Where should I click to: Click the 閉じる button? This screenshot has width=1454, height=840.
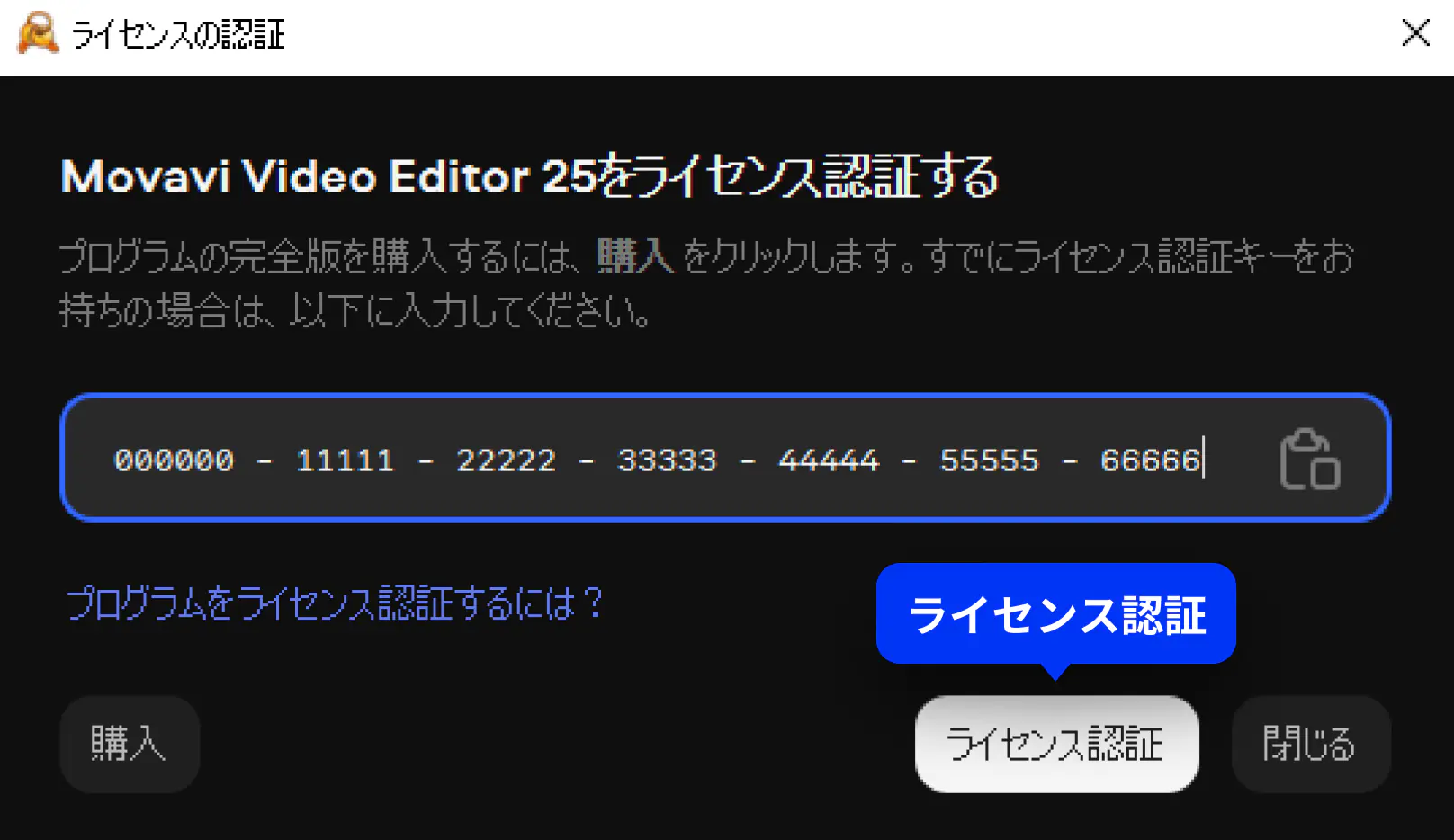click(1311, 744)
